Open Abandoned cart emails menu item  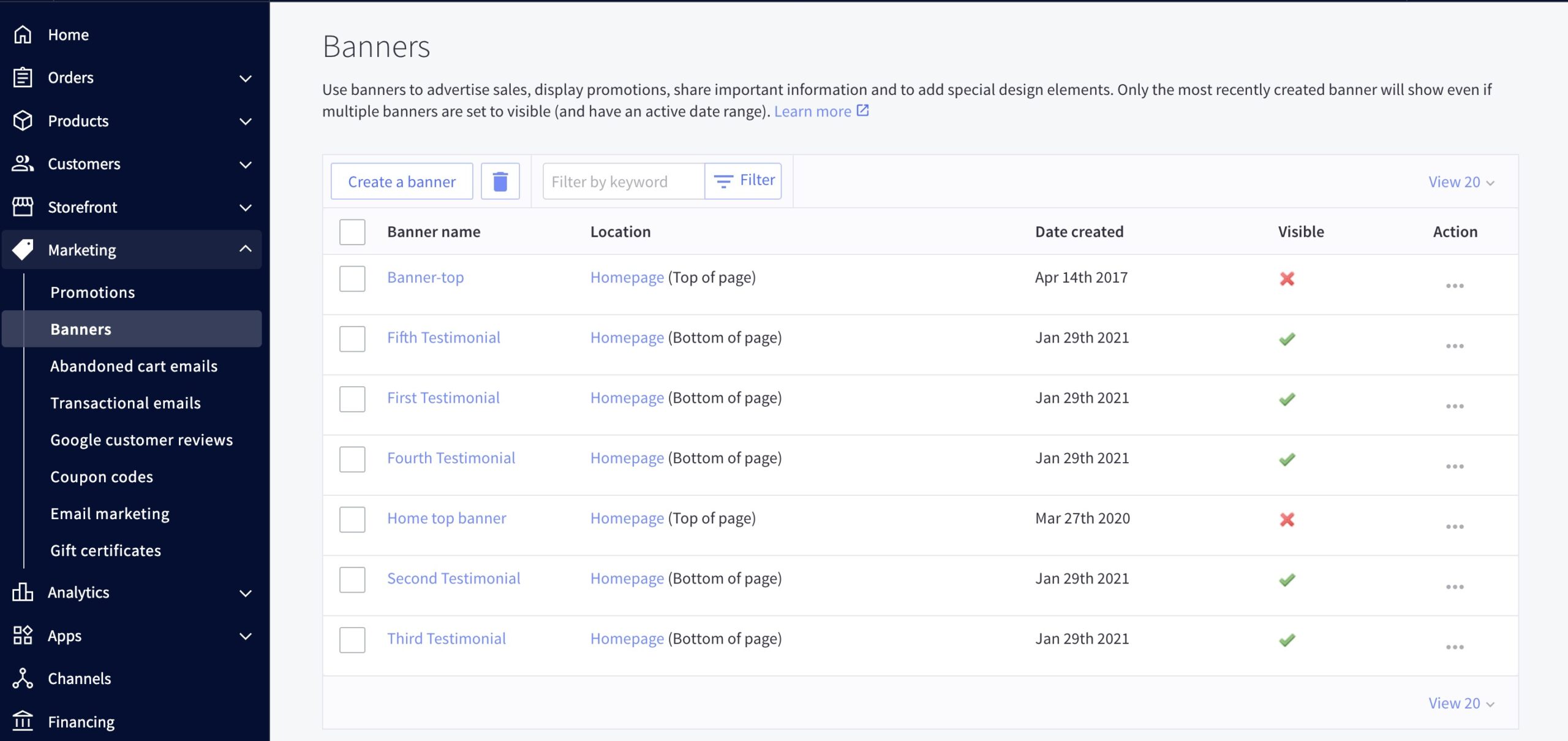click(x=134, y=366)
